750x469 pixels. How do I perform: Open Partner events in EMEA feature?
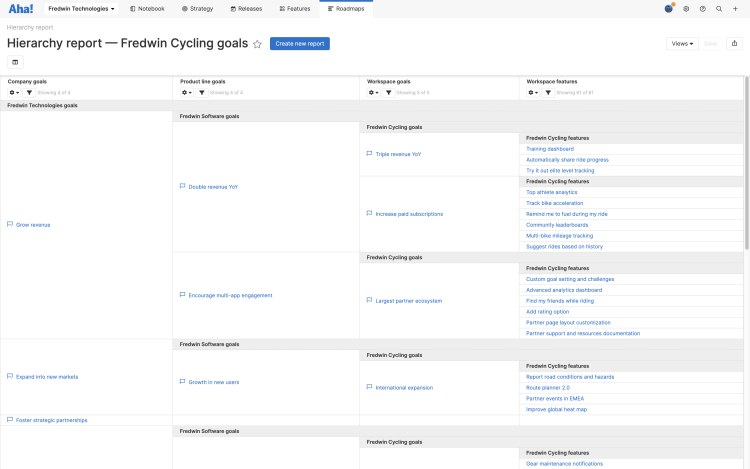[x=555, y=399]
